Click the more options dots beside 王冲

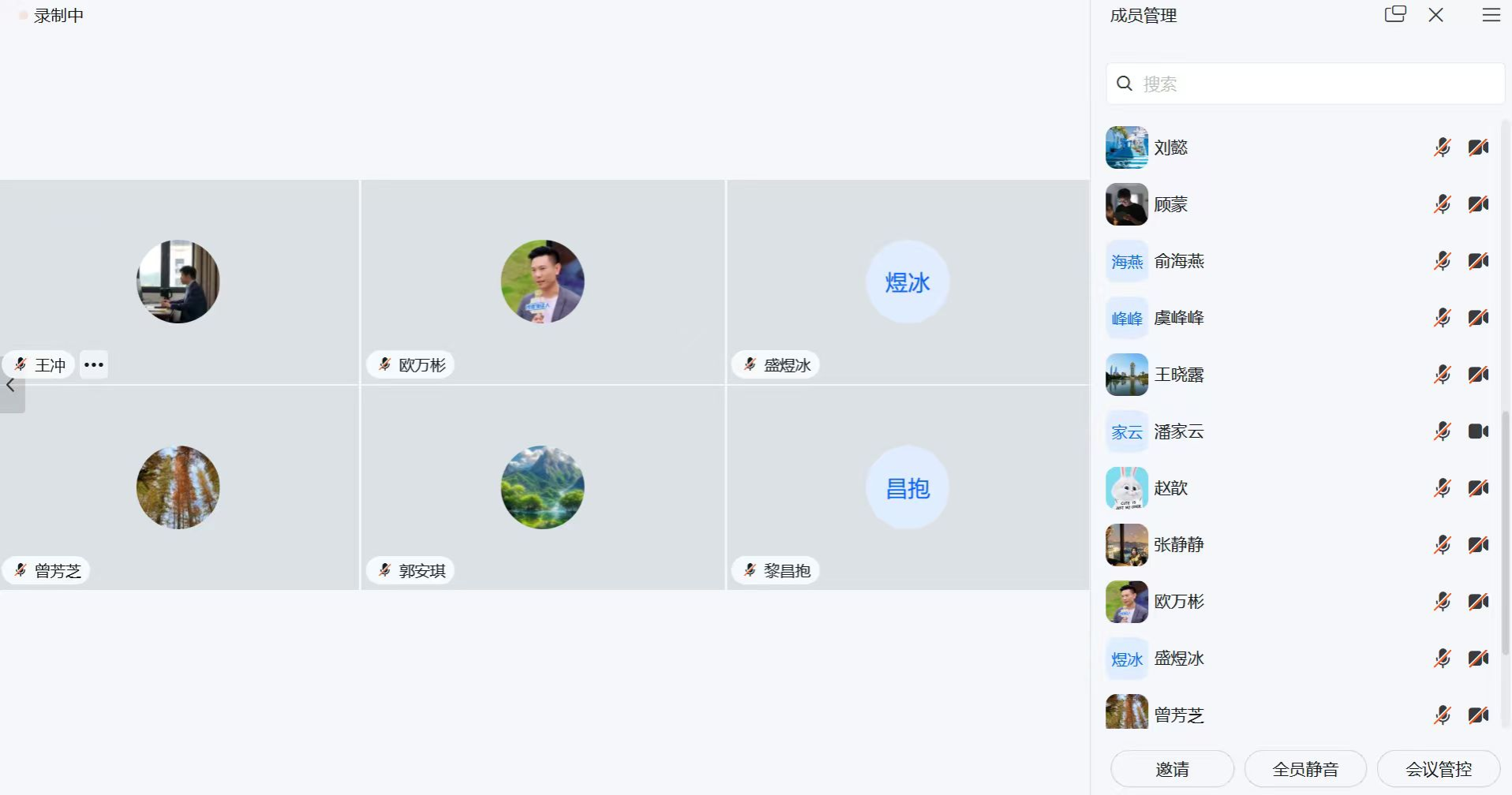click(94, 364)
